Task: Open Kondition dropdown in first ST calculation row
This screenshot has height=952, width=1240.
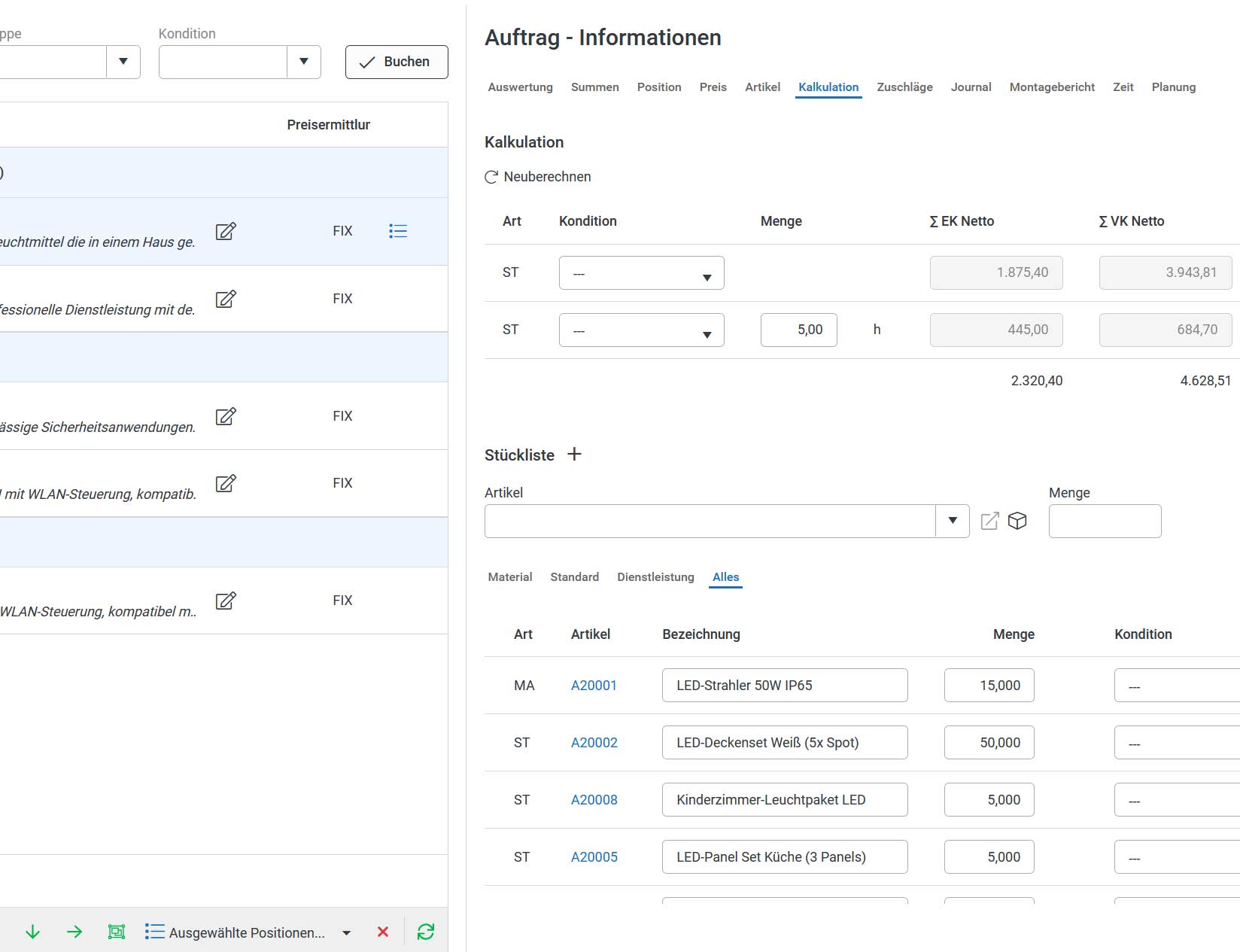Action: pyautogui.click(x=642, y=273)
